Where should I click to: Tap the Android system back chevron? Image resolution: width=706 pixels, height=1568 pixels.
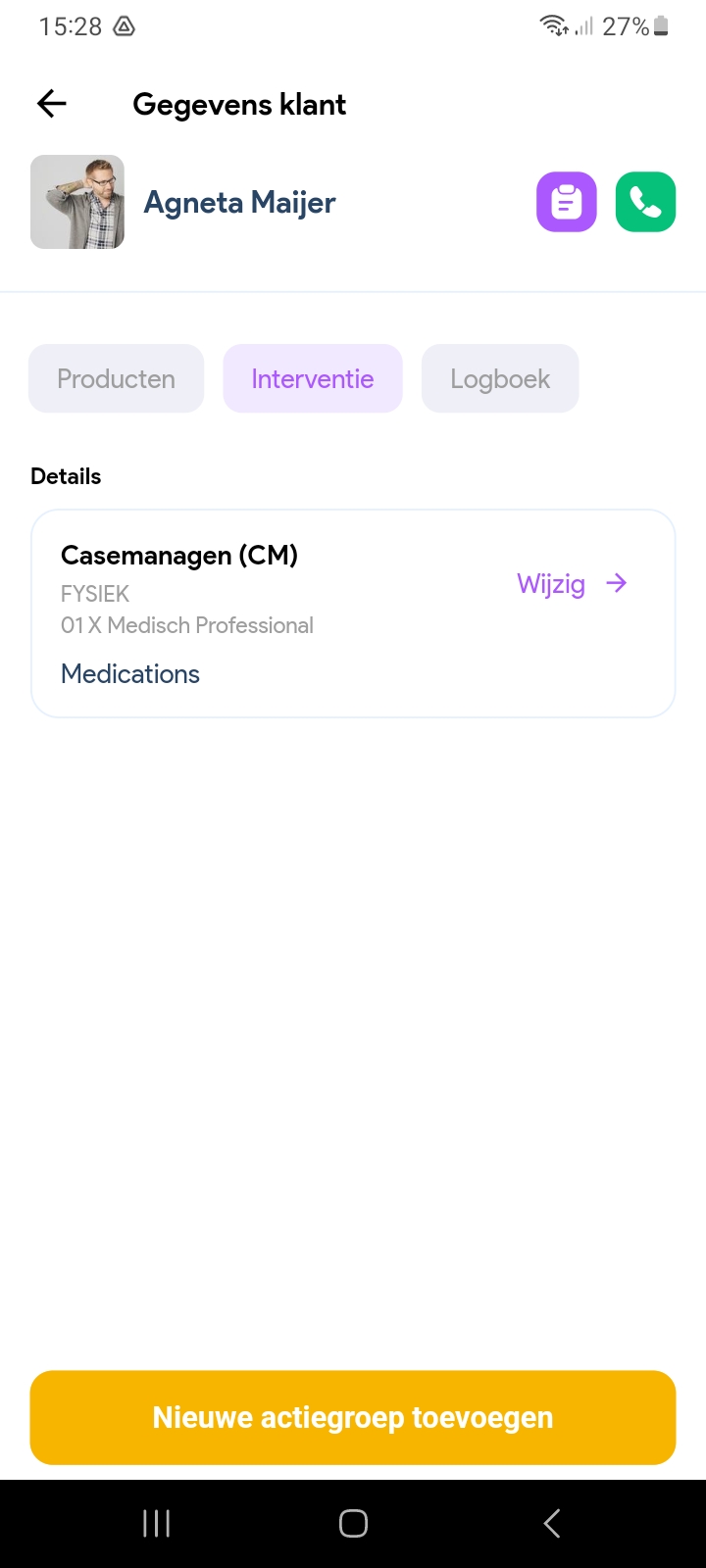pos(551,1523)
